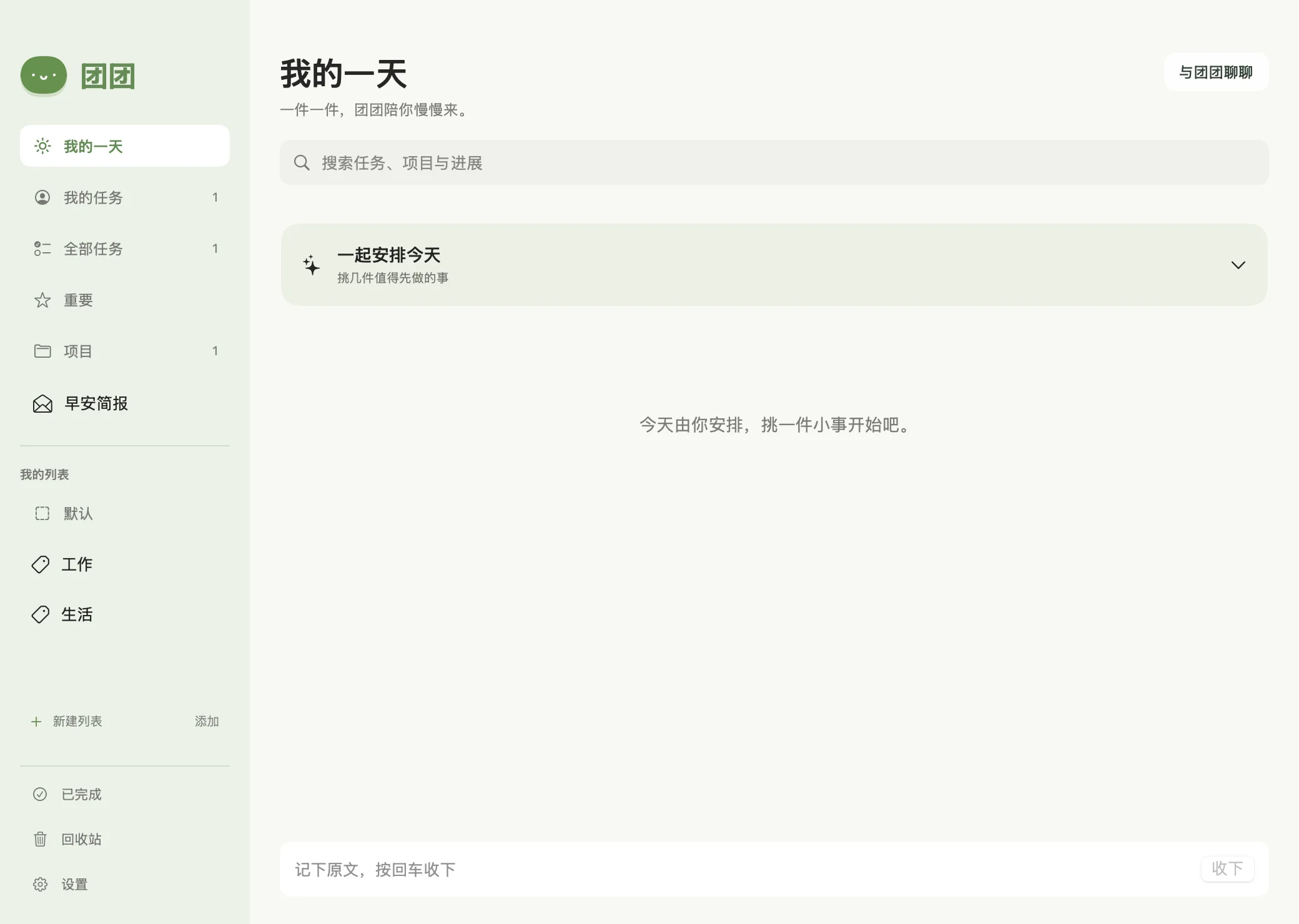Open 全部任务 in the sidebar
The width and height of the screenshot is (1299, 924).
pyautogui.click(x=125, y=248)
